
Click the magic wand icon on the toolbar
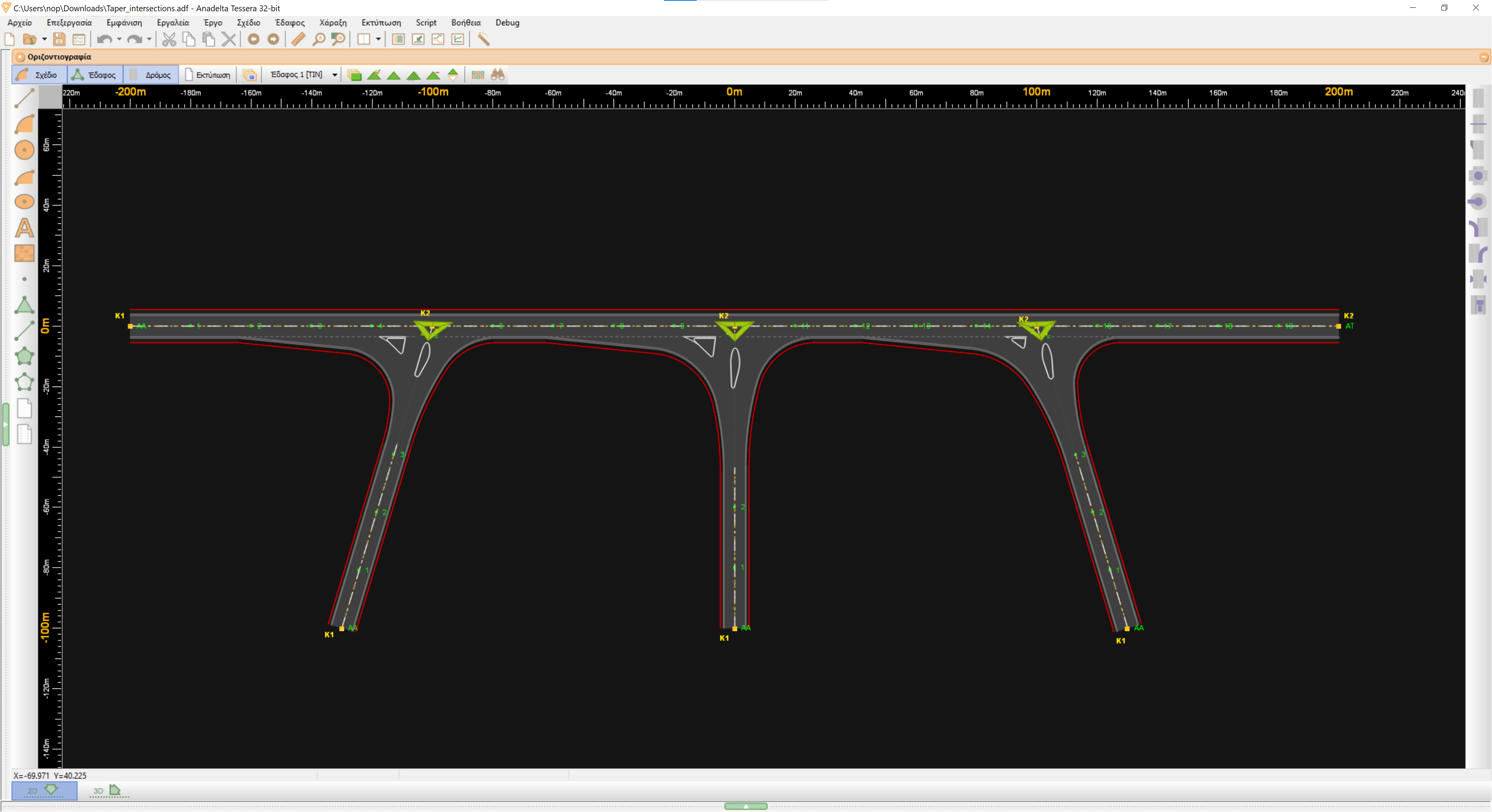point(484,39)
